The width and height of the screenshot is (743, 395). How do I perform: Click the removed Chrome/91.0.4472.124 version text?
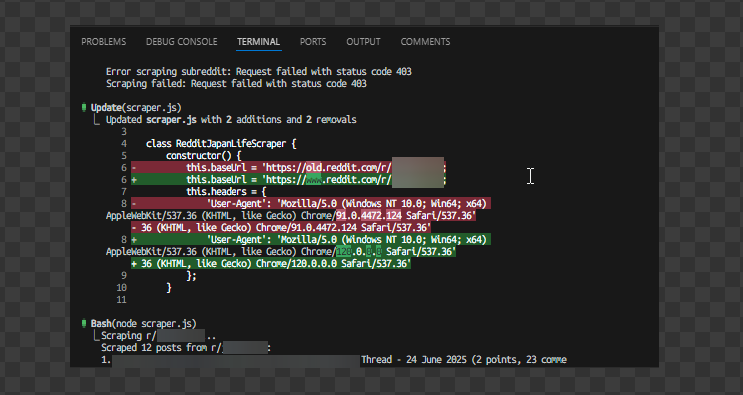coord(369,216)
